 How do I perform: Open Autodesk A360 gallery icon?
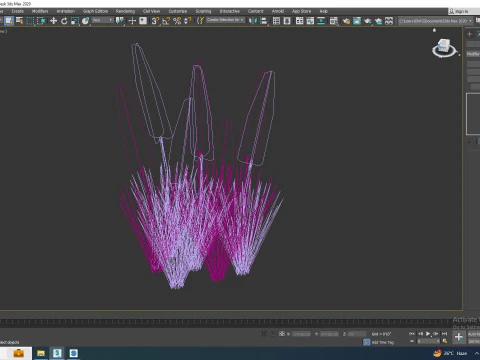pos(389,21)
